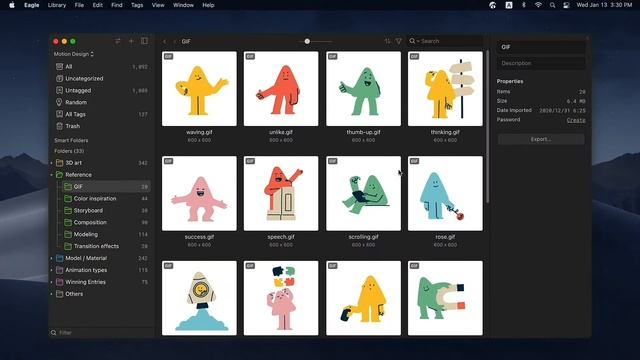Expand the 3D art folder arrow
The width and height of the screenshot is (640, 360).
click(51, 163)
